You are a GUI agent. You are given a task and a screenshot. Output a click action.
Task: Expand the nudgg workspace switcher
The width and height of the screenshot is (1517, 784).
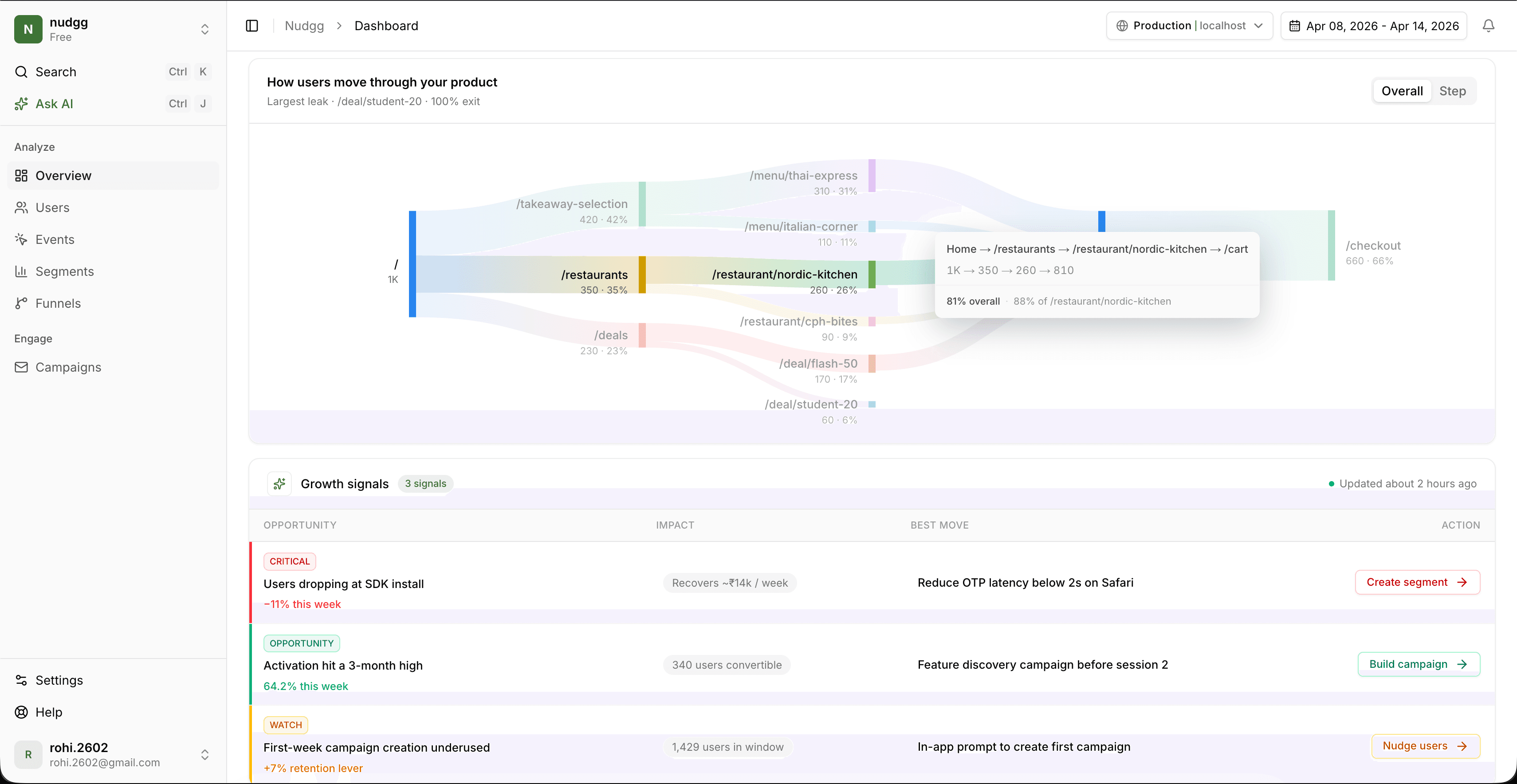(205, 29)
